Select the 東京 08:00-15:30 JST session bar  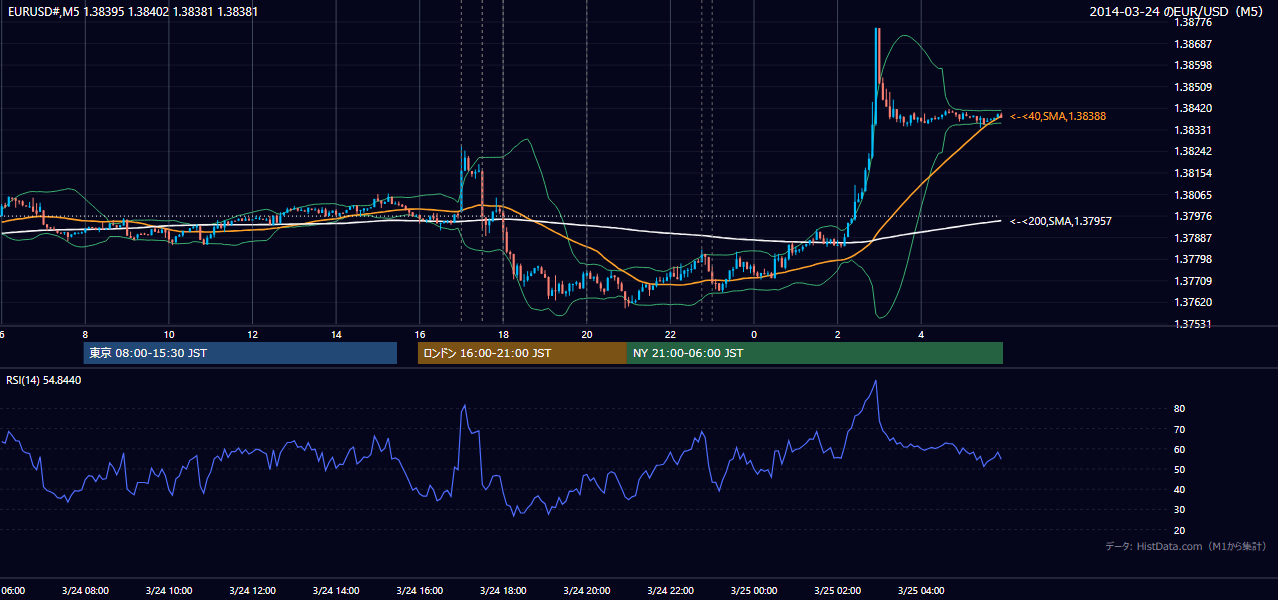pos(240,353)
